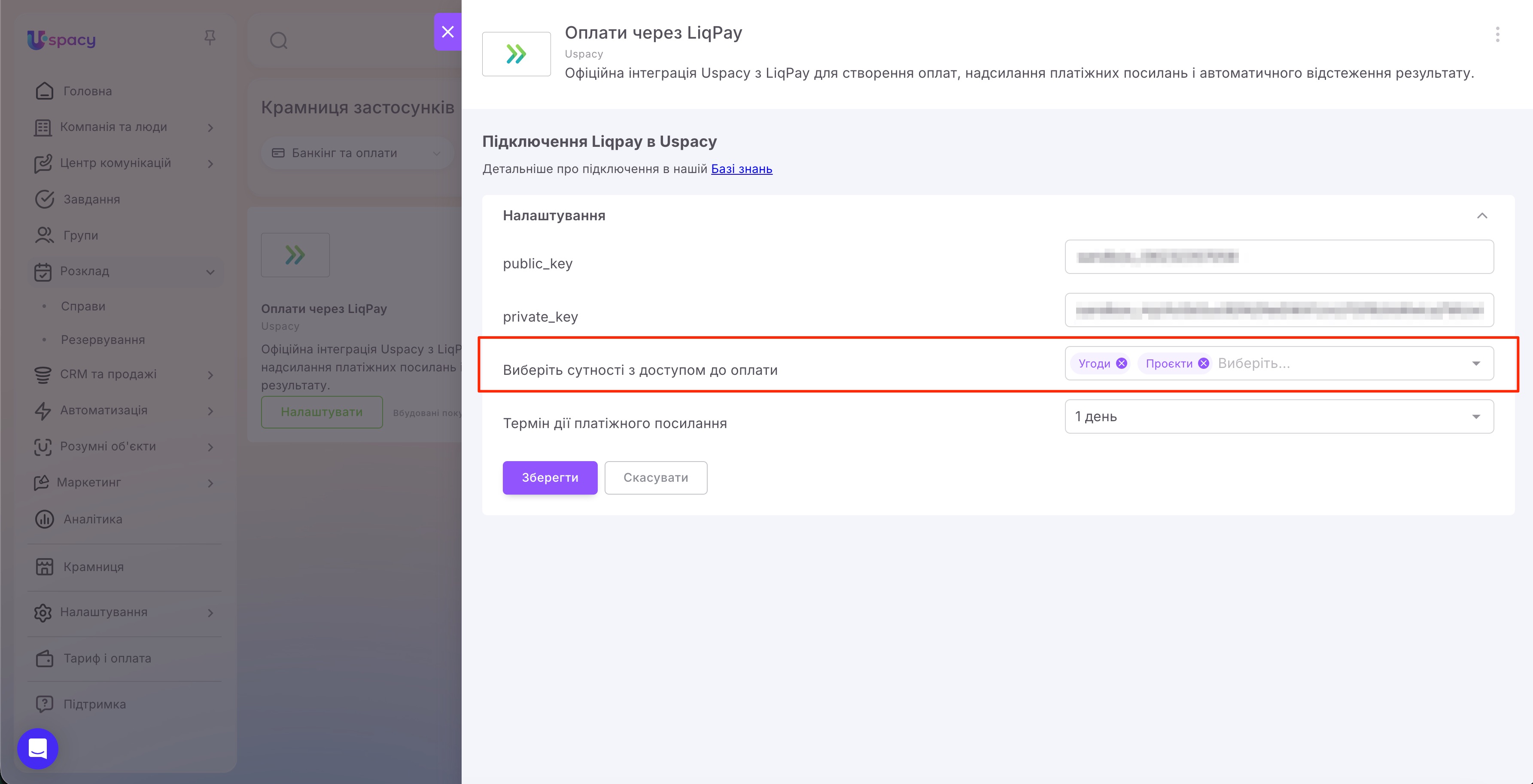The height and width of the screenshot is (784, 1533).
Task: Expand CRM та продажі submenu arrow
Action: [211, 375]
